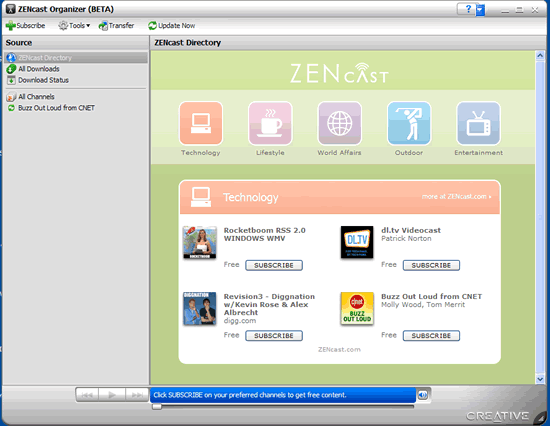
Task: Click the previous track button
Action: point(87,395)
